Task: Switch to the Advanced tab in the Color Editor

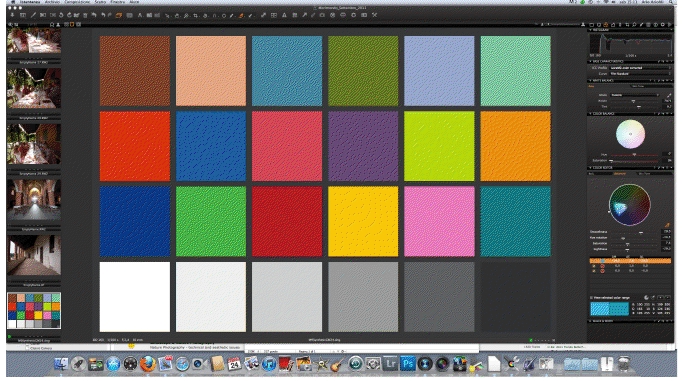Action: [619, 174]
